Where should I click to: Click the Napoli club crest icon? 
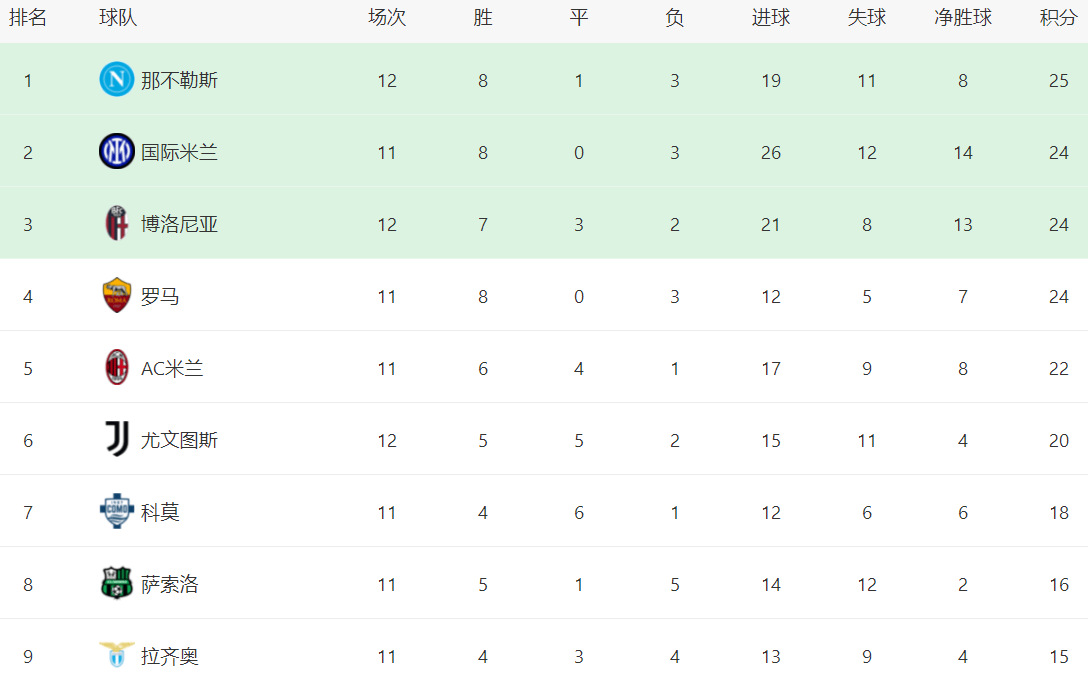point(116,80)
